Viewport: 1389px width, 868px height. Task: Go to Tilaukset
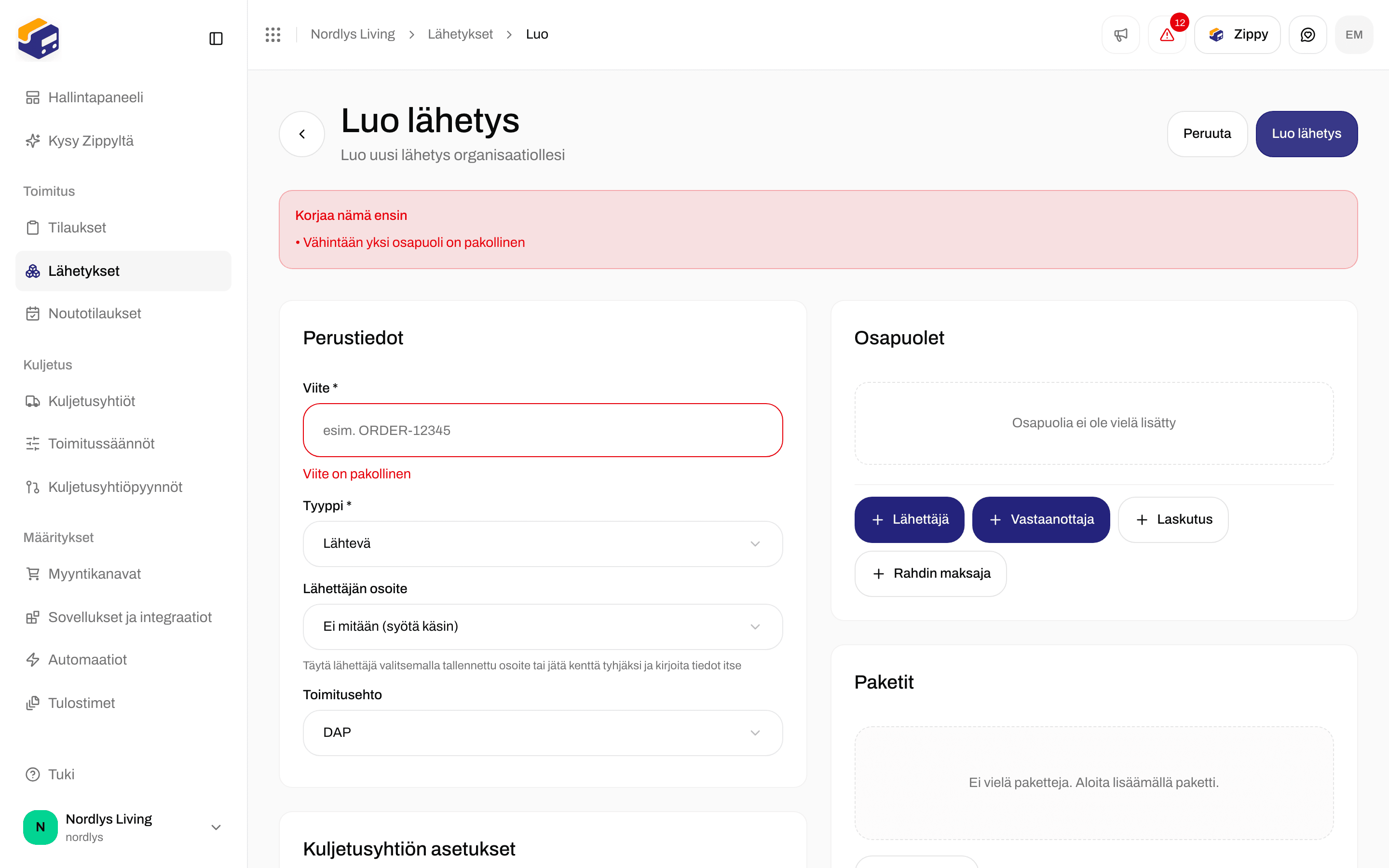pos(123,227)
